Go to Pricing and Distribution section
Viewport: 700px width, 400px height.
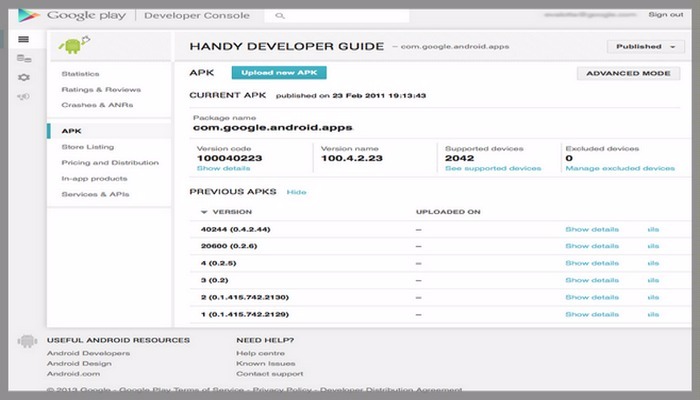tap(110, 162)
